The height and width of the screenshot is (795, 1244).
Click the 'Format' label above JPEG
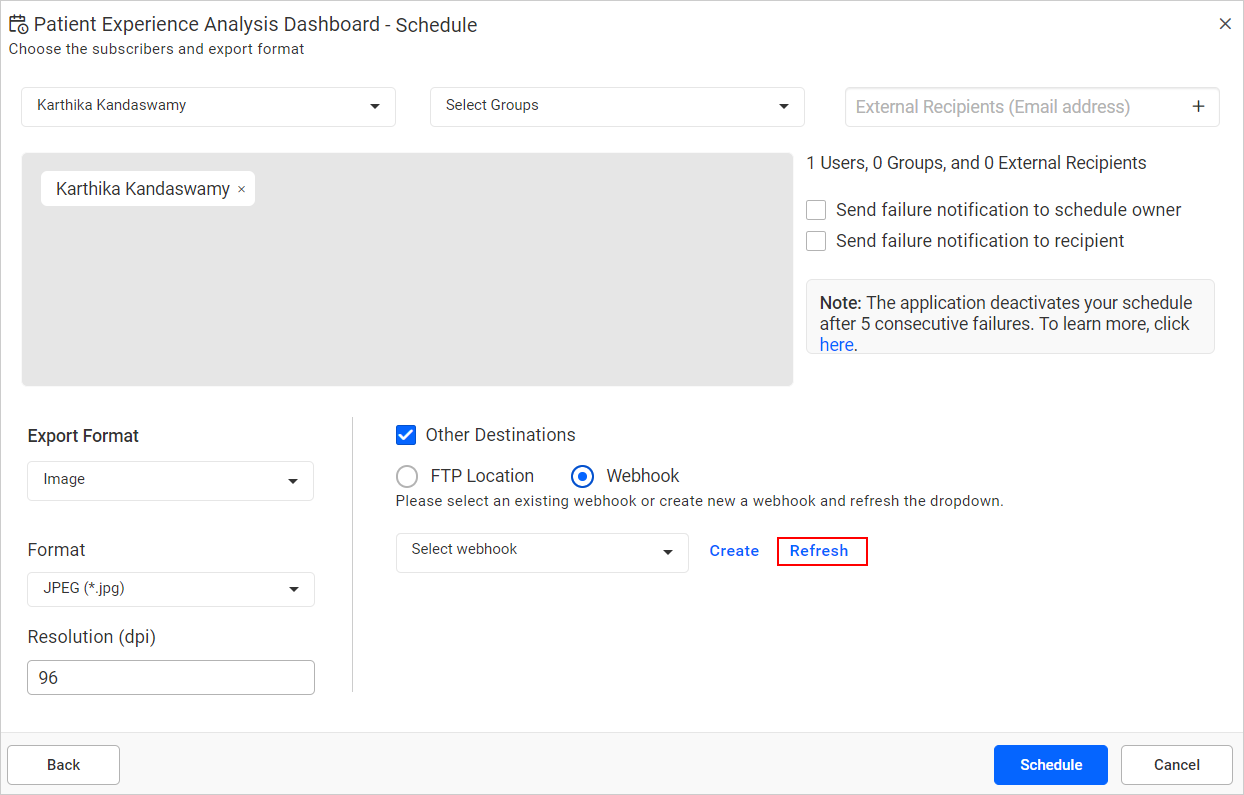click(x=56, y=550)
